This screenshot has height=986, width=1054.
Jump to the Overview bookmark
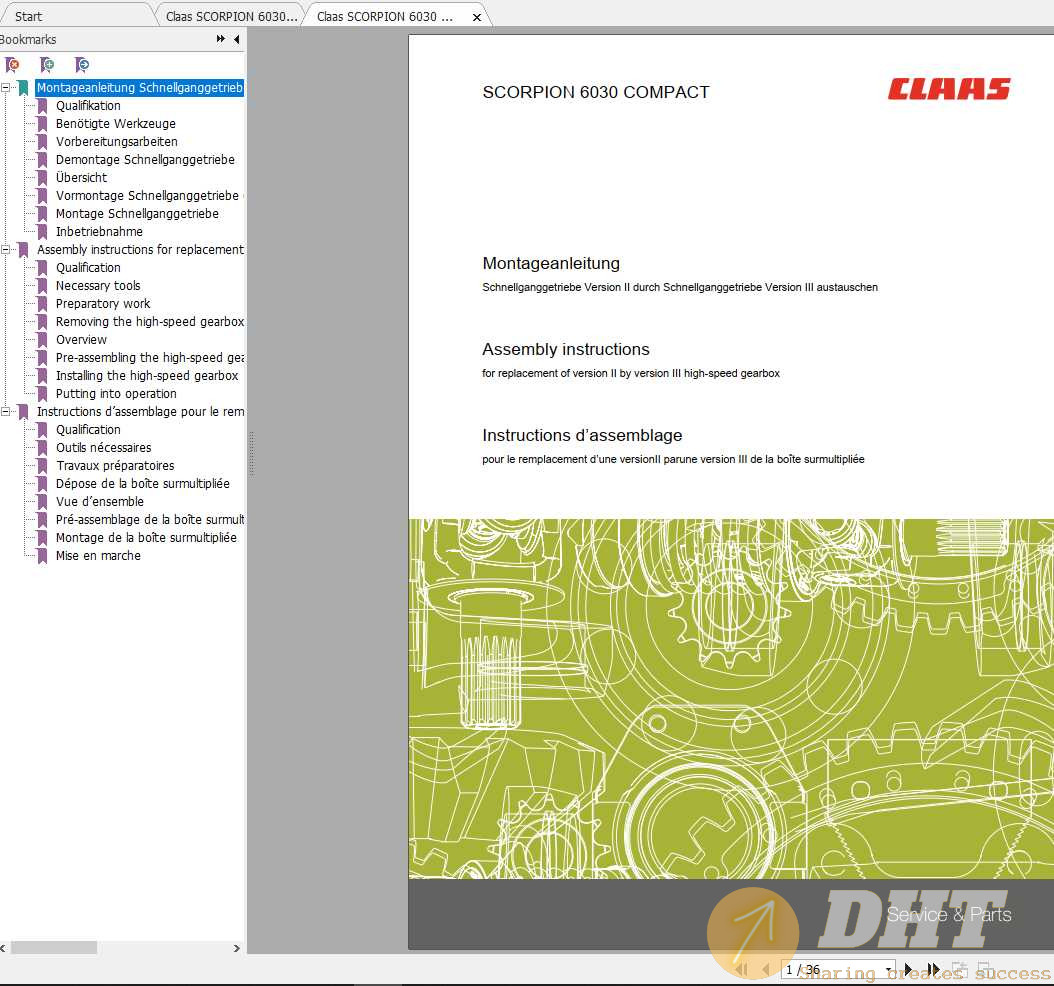[x=81, y=339]
